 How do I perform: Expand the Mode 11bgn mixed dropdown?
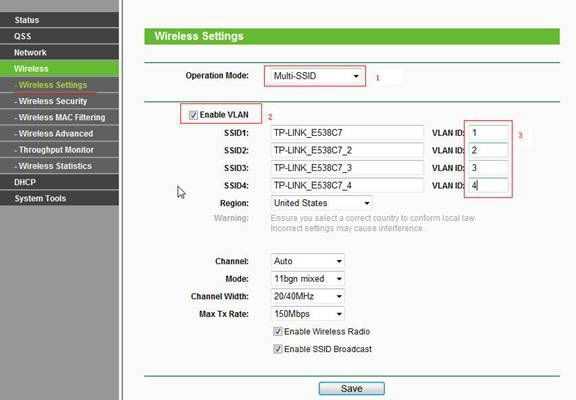coord(308,279)
